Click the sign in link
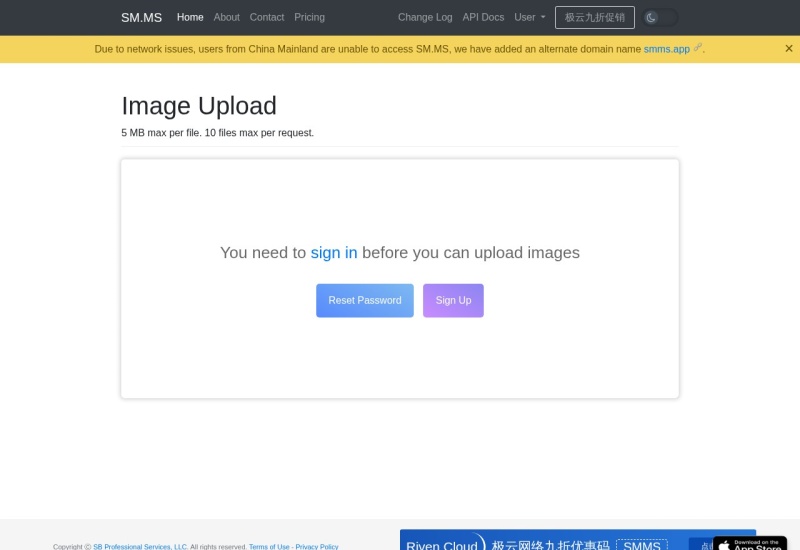Viewport: 800px width, 550px height. click(x=333, y=253)
